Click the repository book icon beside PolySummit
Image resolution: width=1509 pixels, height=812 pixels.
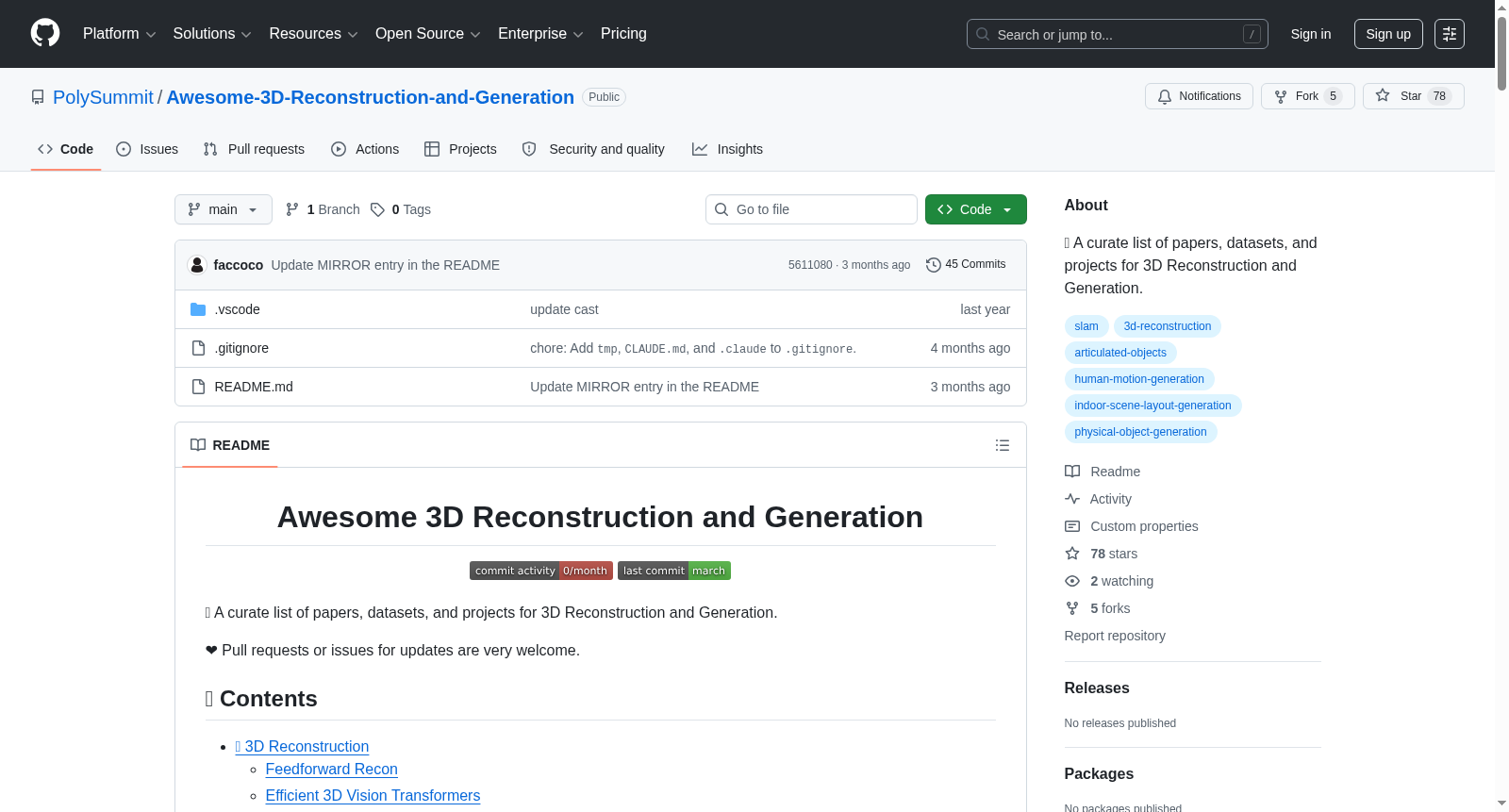[38, 97]
